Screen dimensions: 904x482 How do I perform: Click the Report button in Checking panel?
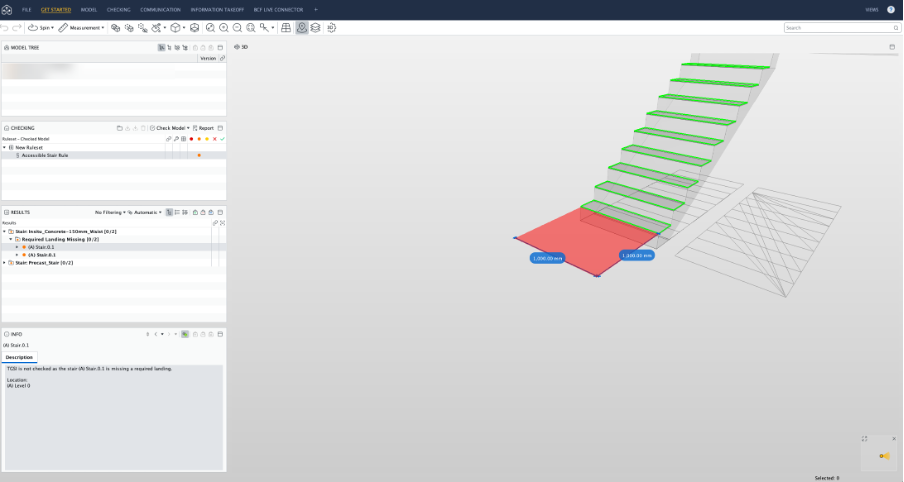click(x=204, y=128)
